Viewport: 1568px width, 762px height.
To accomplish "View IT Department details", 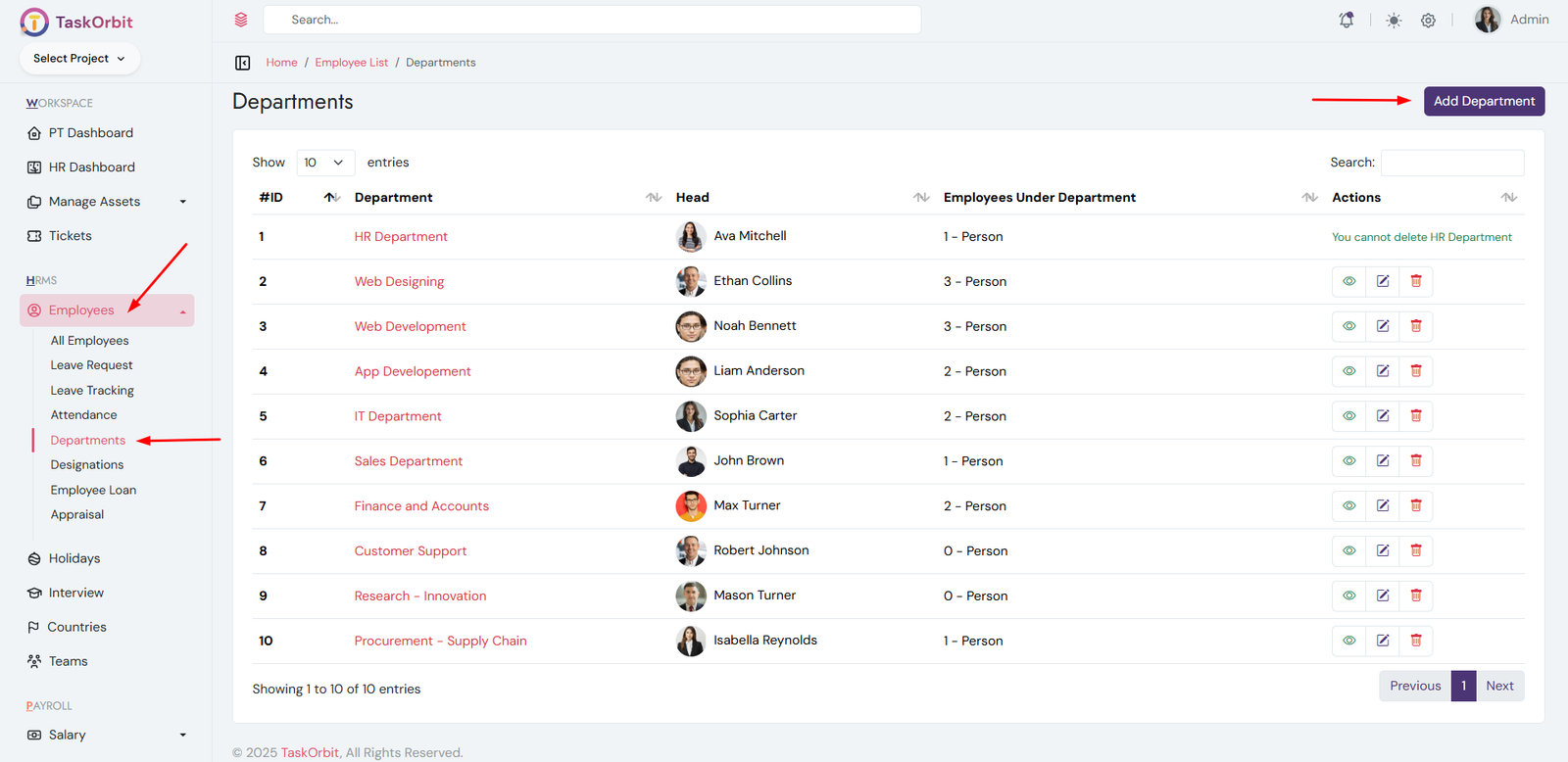I will pos(1349,416).
